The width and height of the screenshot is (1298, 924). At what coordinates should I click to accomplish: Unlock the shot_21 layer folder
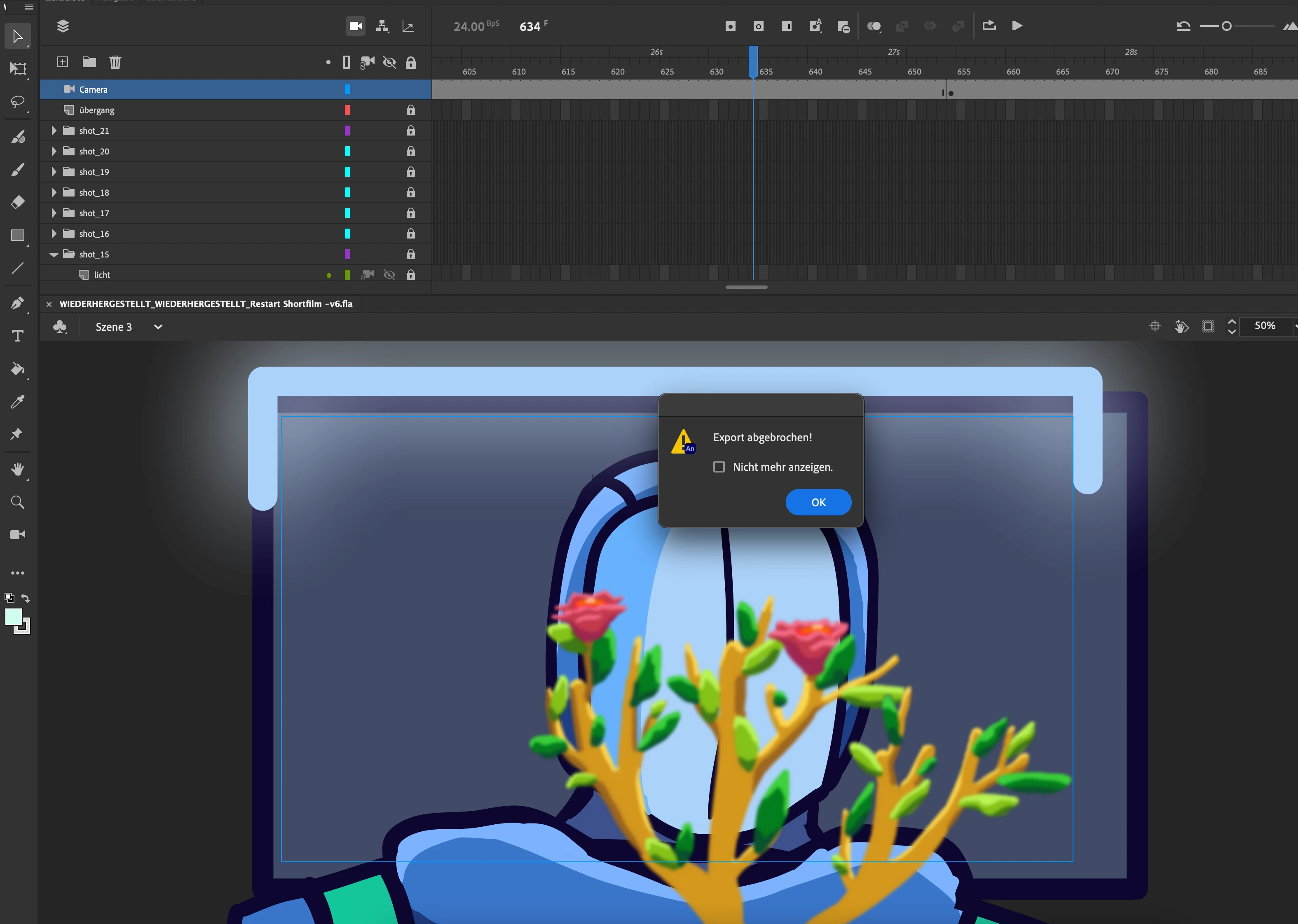pyautogui.click(x=410, y=131)
